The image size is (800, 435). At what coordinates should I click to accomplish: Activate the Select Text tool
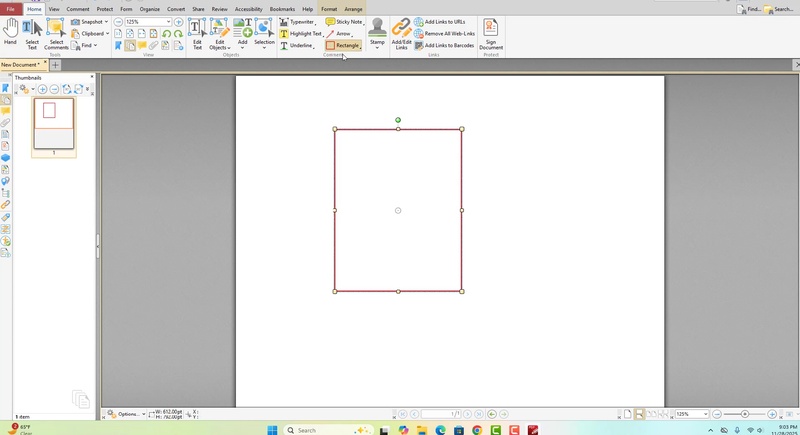pos(32,34)
